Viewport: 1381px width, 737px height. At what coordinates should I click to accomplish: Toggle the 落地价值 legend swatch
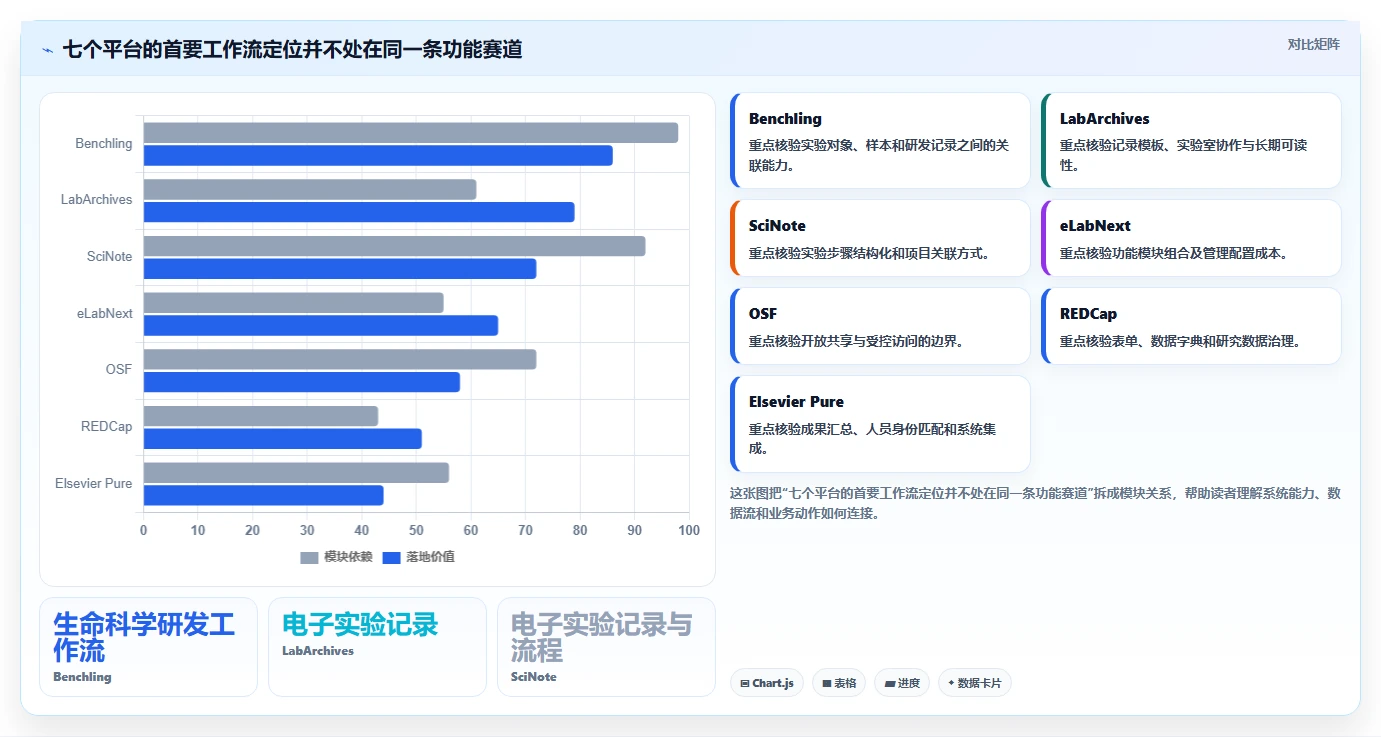click(391, 557)
